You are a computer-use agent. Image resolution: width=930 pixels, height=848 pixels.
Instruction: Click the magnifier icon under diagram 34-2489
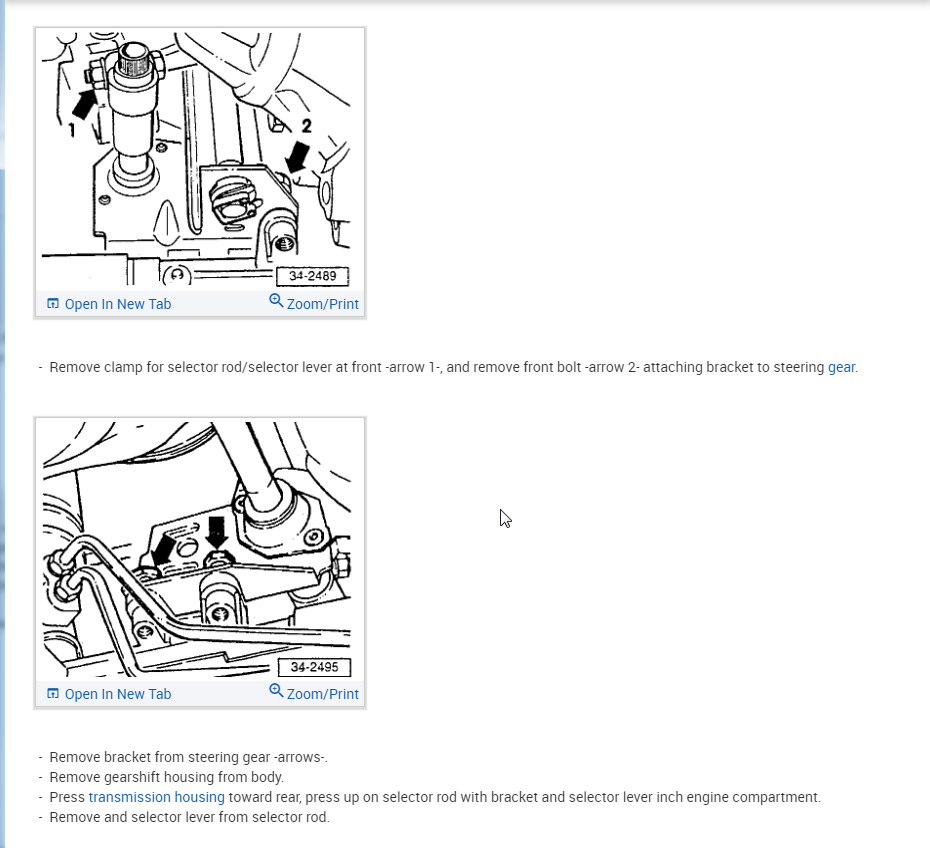[x=276, y=301]
